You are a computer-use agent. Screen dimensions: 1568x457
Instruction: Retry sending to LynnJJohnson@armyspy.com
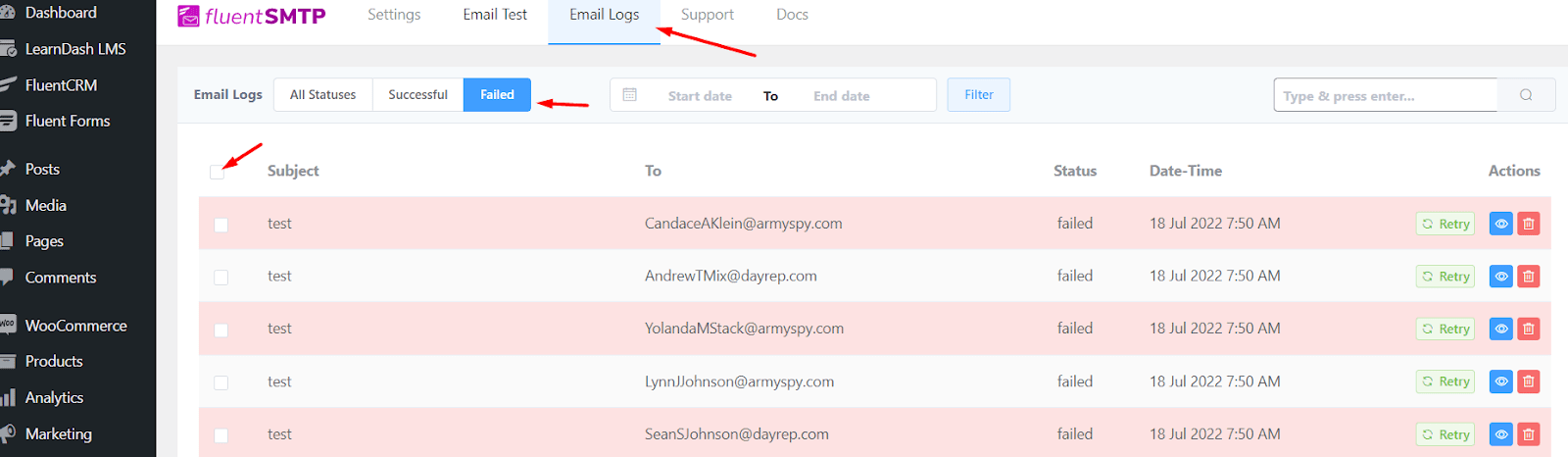click(x=1445, y=381)
